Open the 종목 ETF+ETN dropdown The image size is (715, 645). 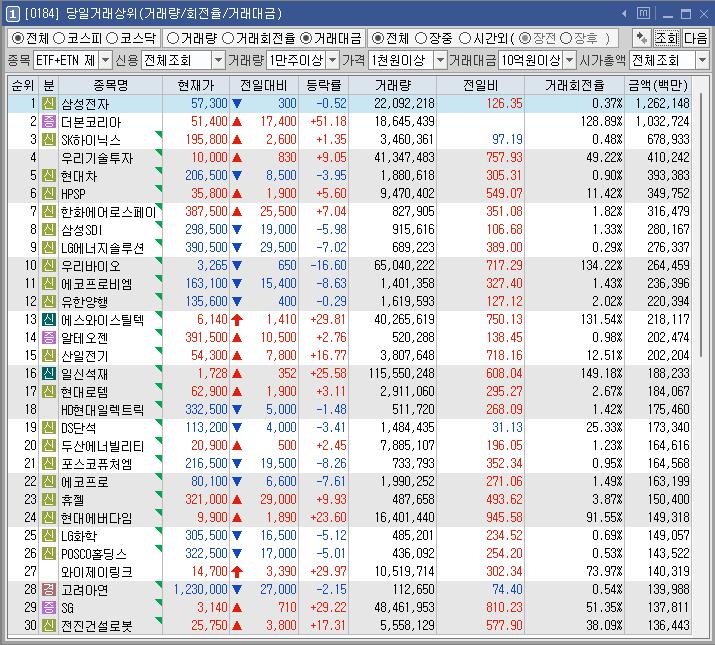(x=106, y=60)
